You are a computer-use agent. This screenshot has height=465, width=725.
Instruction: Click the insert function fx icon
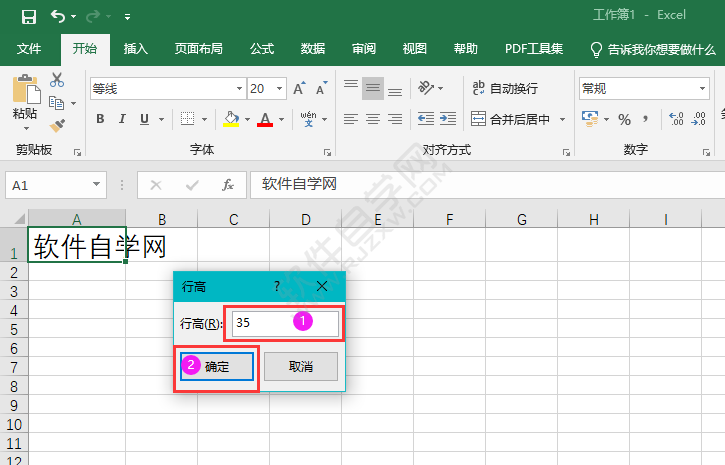(x=227, y=185)
